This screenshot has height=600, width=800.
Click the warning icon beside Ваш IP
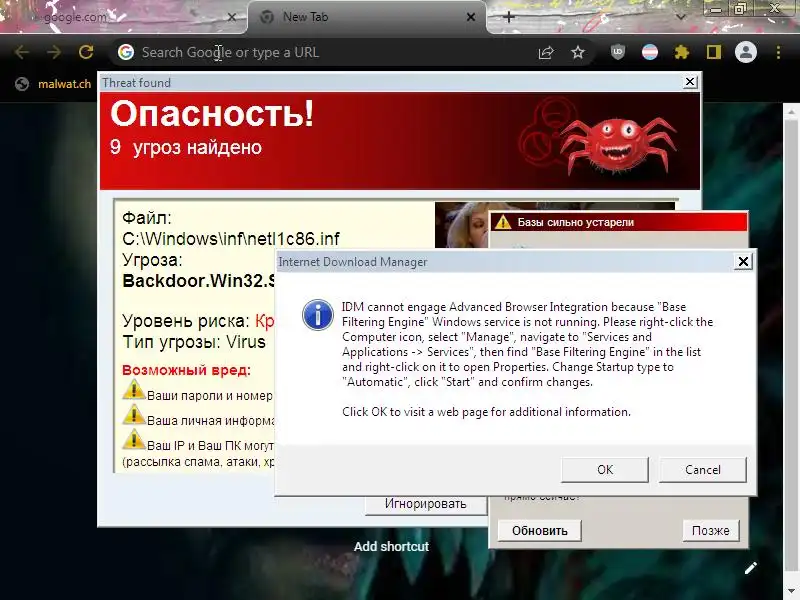click(x=134, y=439)
